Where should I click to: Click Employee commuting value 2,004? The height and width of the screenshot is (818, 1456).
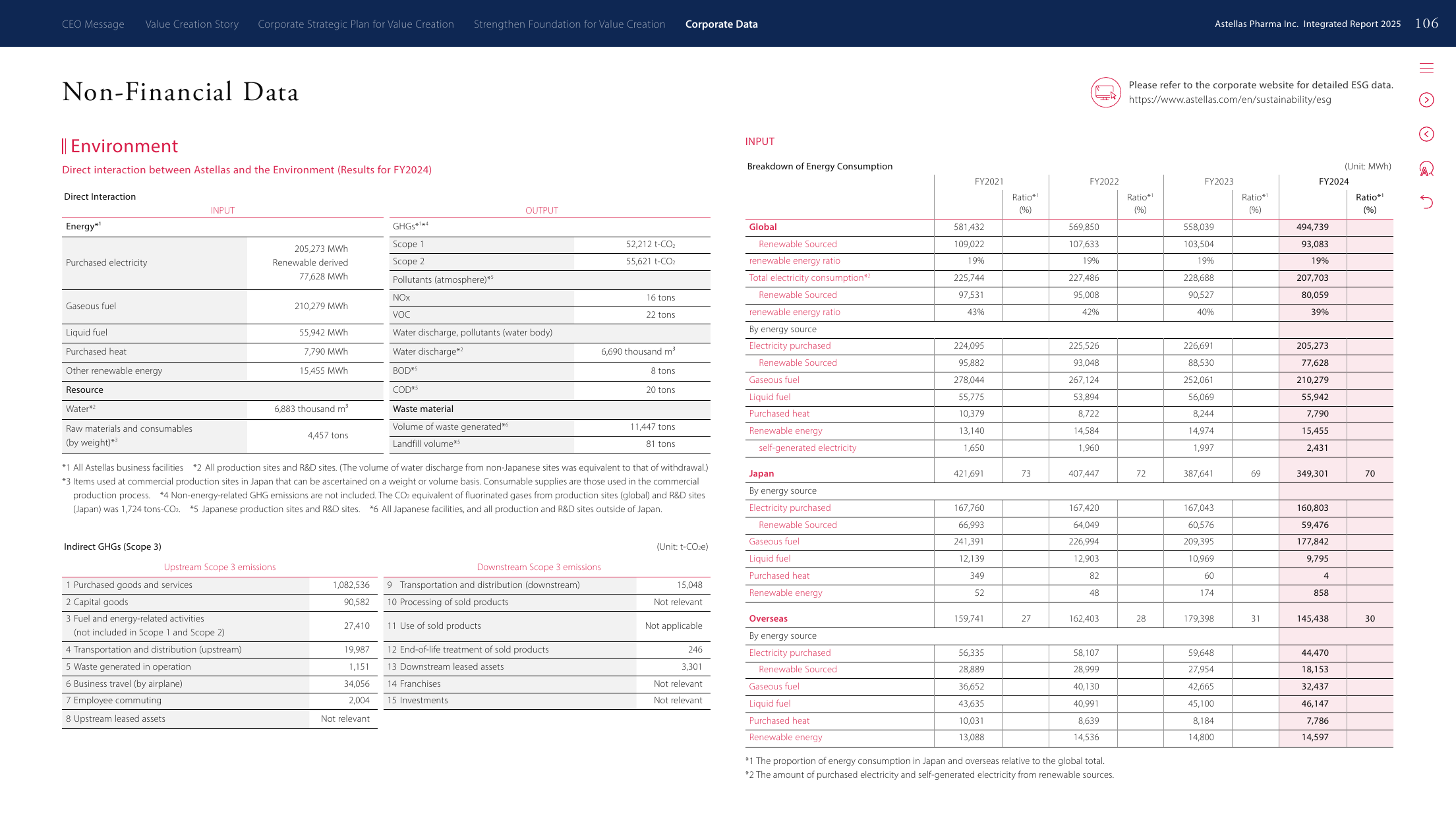[x=359, y=700]
